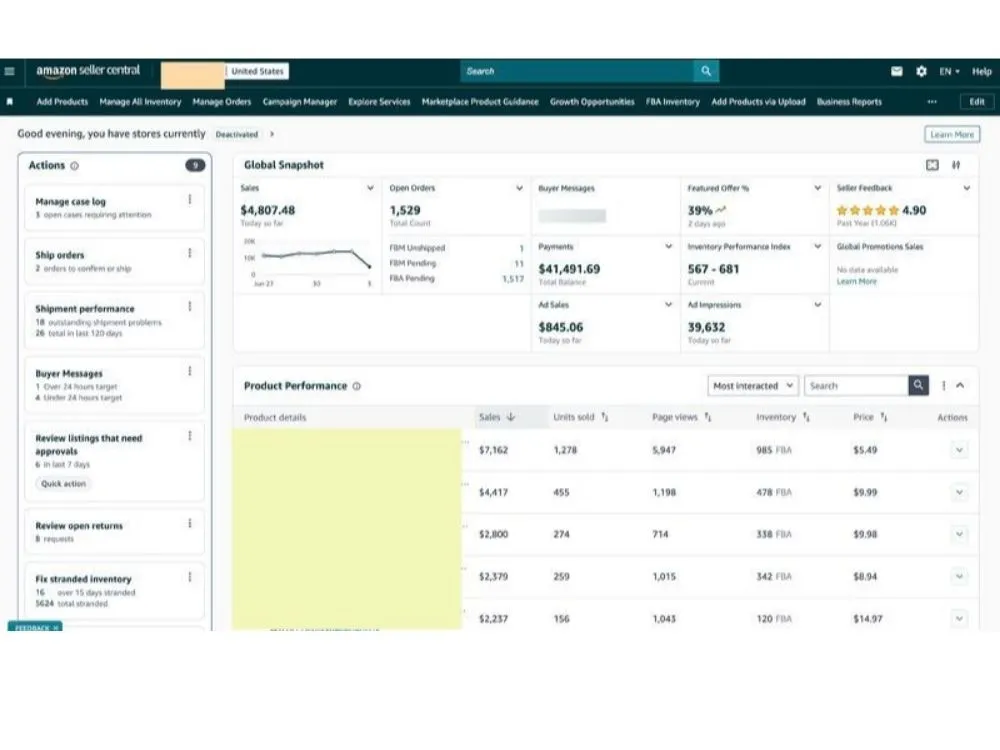1000x750 pixels.
Task: Click the search magnifier button in top bar
Action: [706, 71]
